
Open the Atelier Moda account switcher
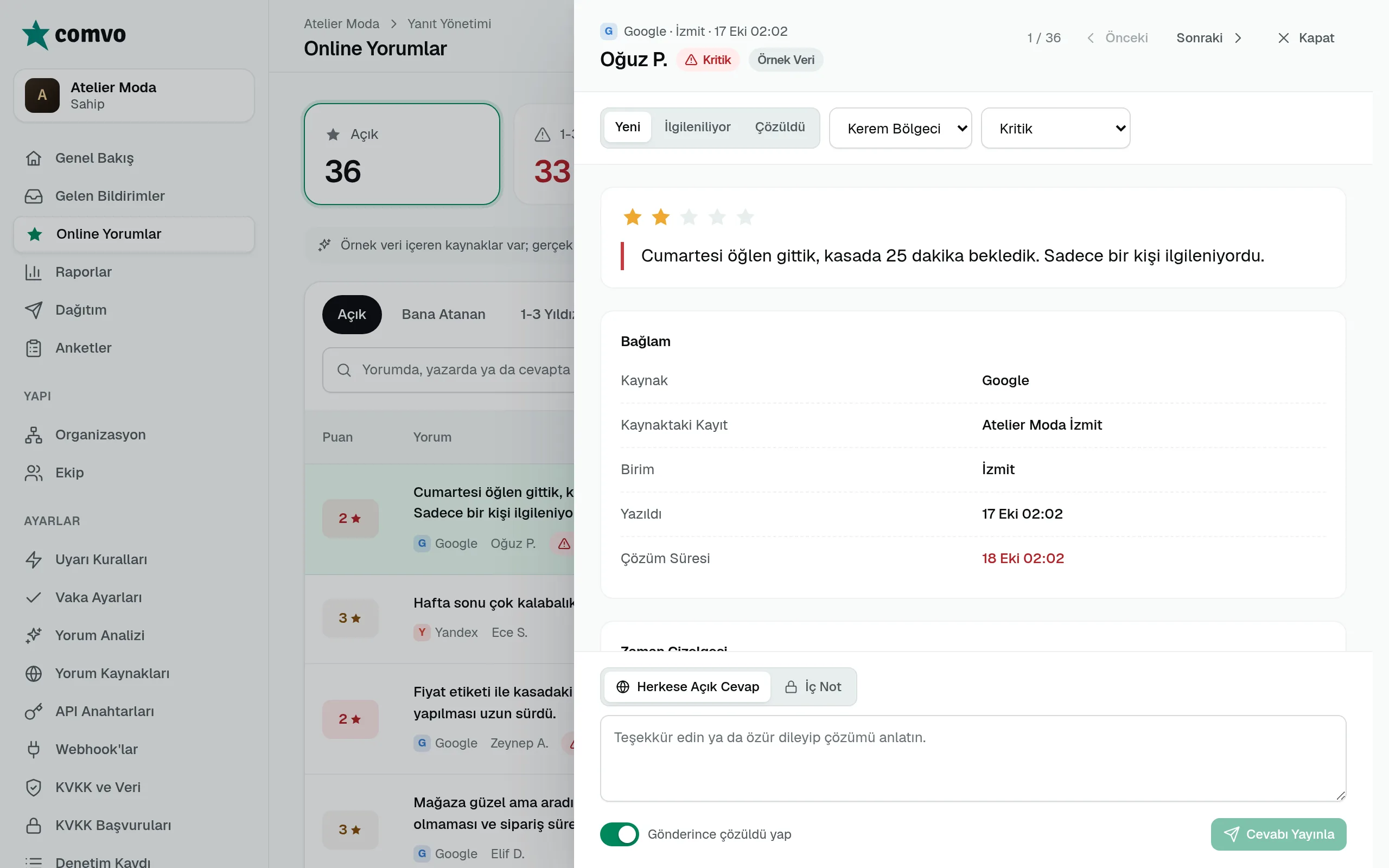click(x=133, y=95)
